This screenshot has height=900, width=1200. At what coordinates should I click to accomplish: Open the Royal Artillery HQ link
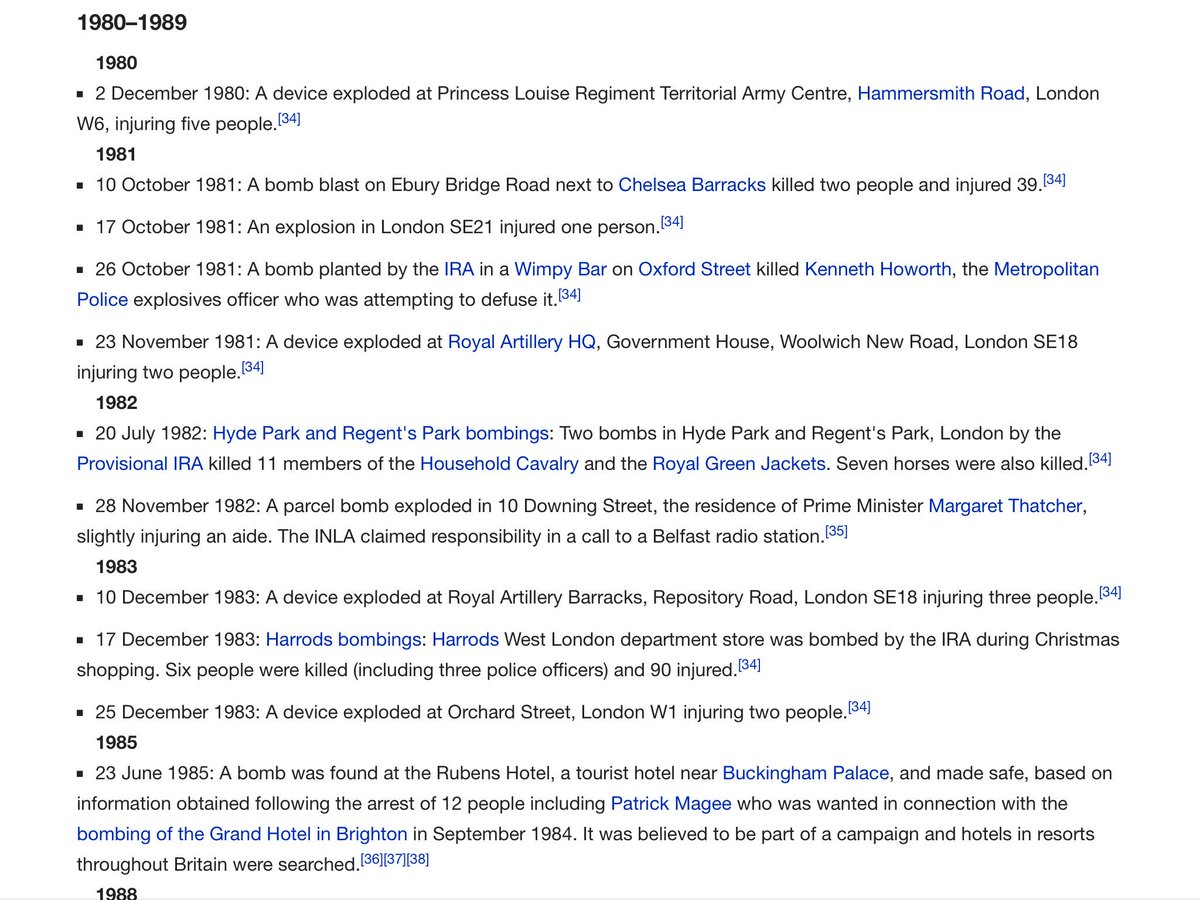click(x=522, y=341)
